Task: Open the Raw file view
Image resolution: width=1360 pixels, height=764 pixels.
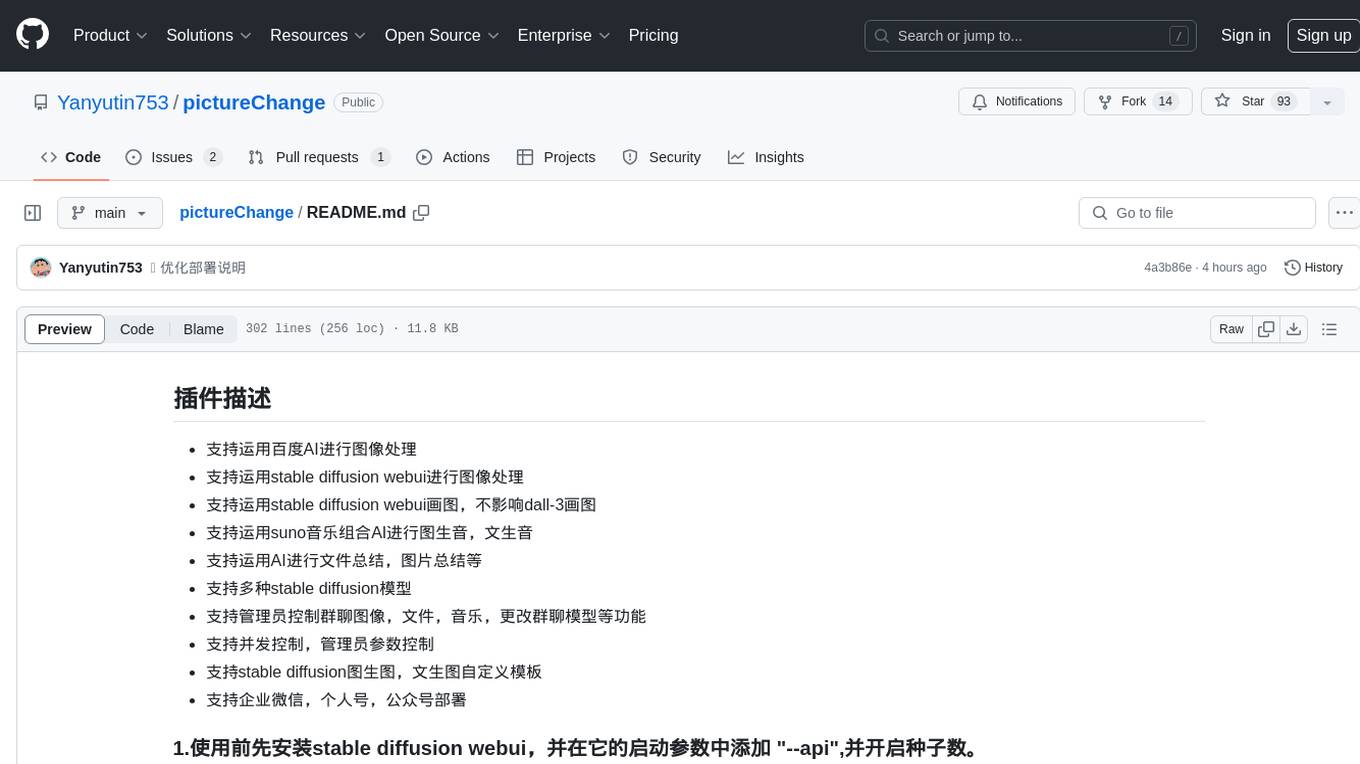Action: (x=1231, y=329)
